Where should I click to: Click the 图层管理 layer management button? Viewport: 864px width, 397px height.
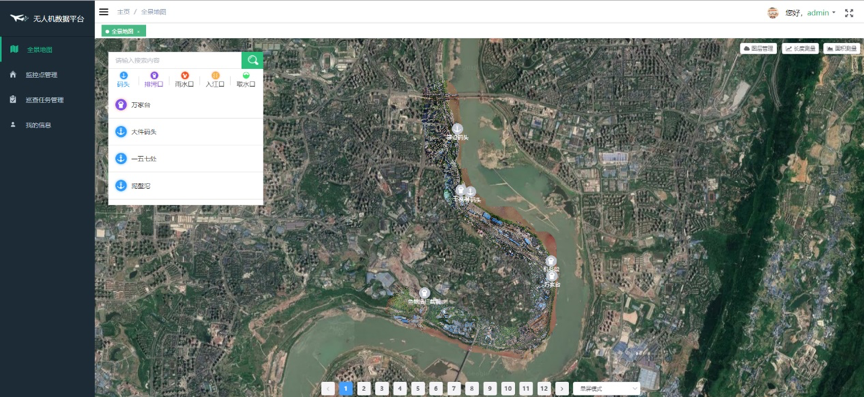pyautogui.click(x=758, y=49)
